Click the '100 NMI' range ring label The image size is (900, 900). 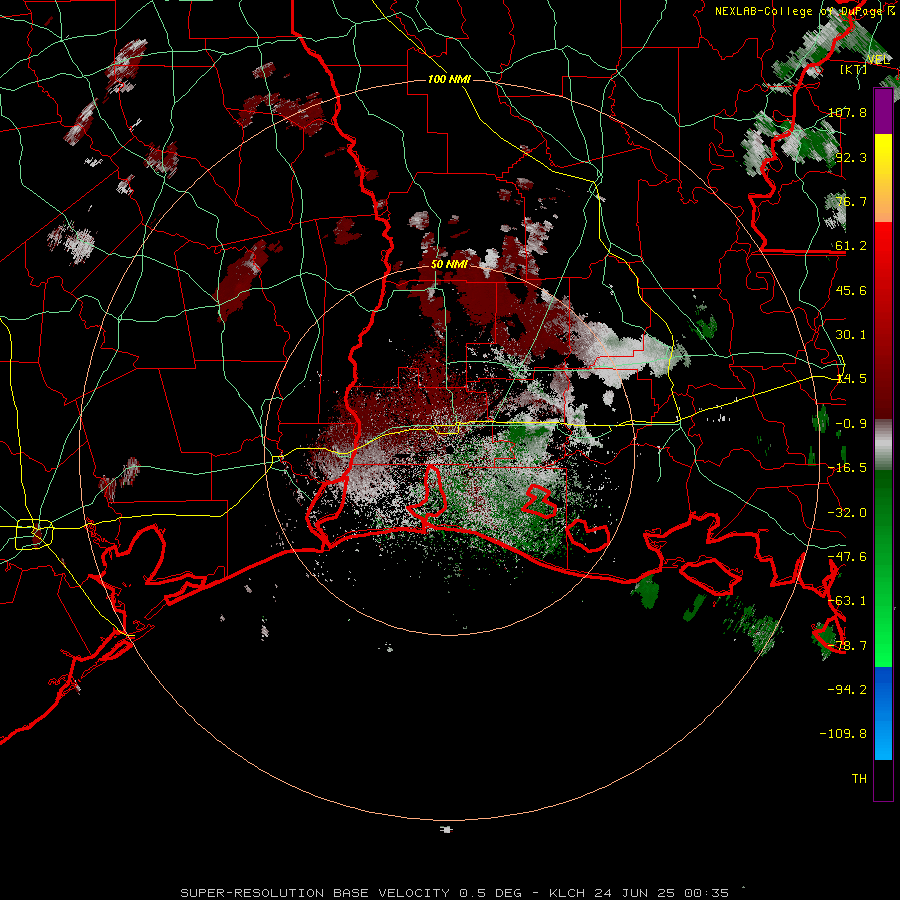(x=449, y=79)
